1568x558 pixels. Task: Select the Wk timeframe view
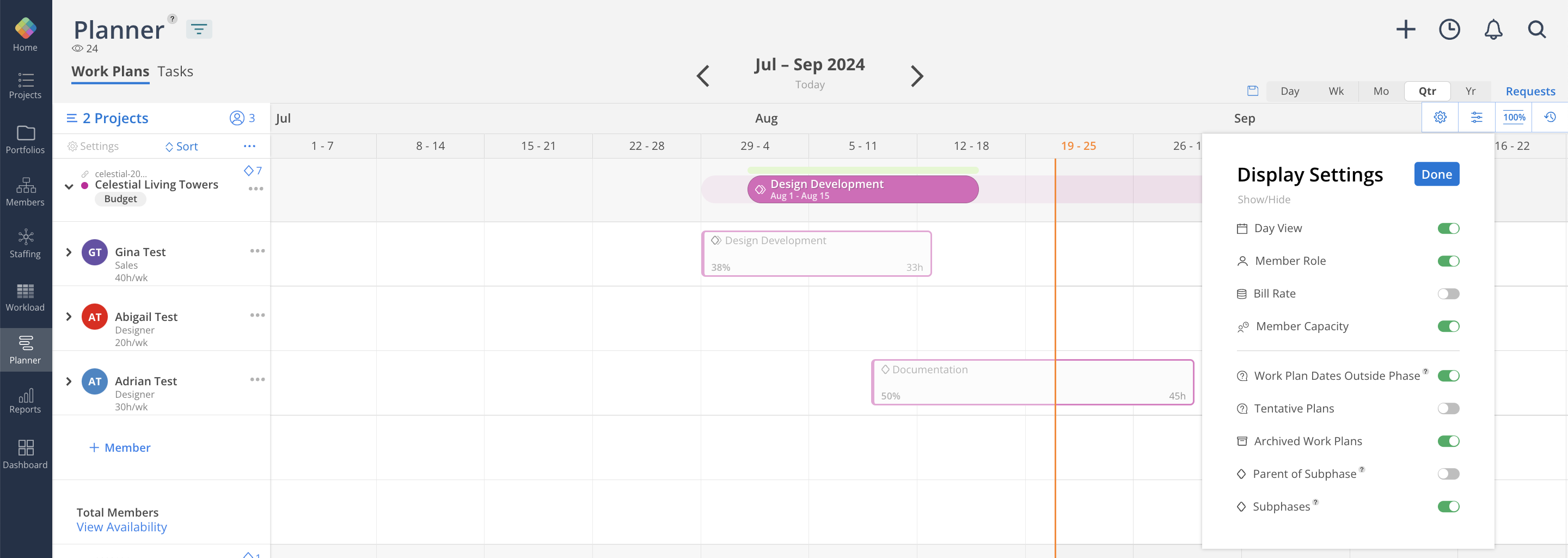pos(1336,91)
